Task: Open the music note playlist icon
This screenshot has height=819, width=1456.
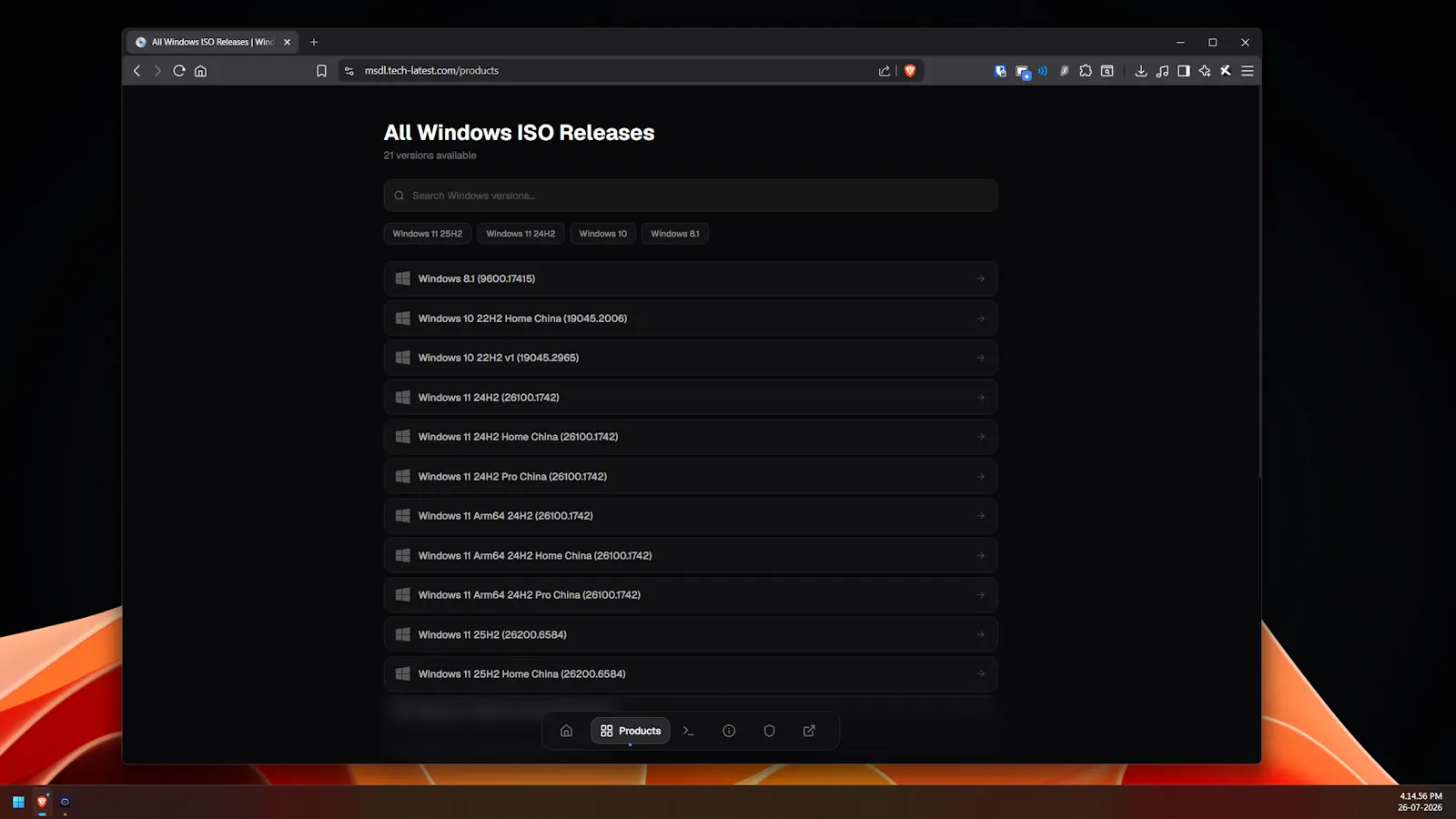Action: pos(1162,70)
